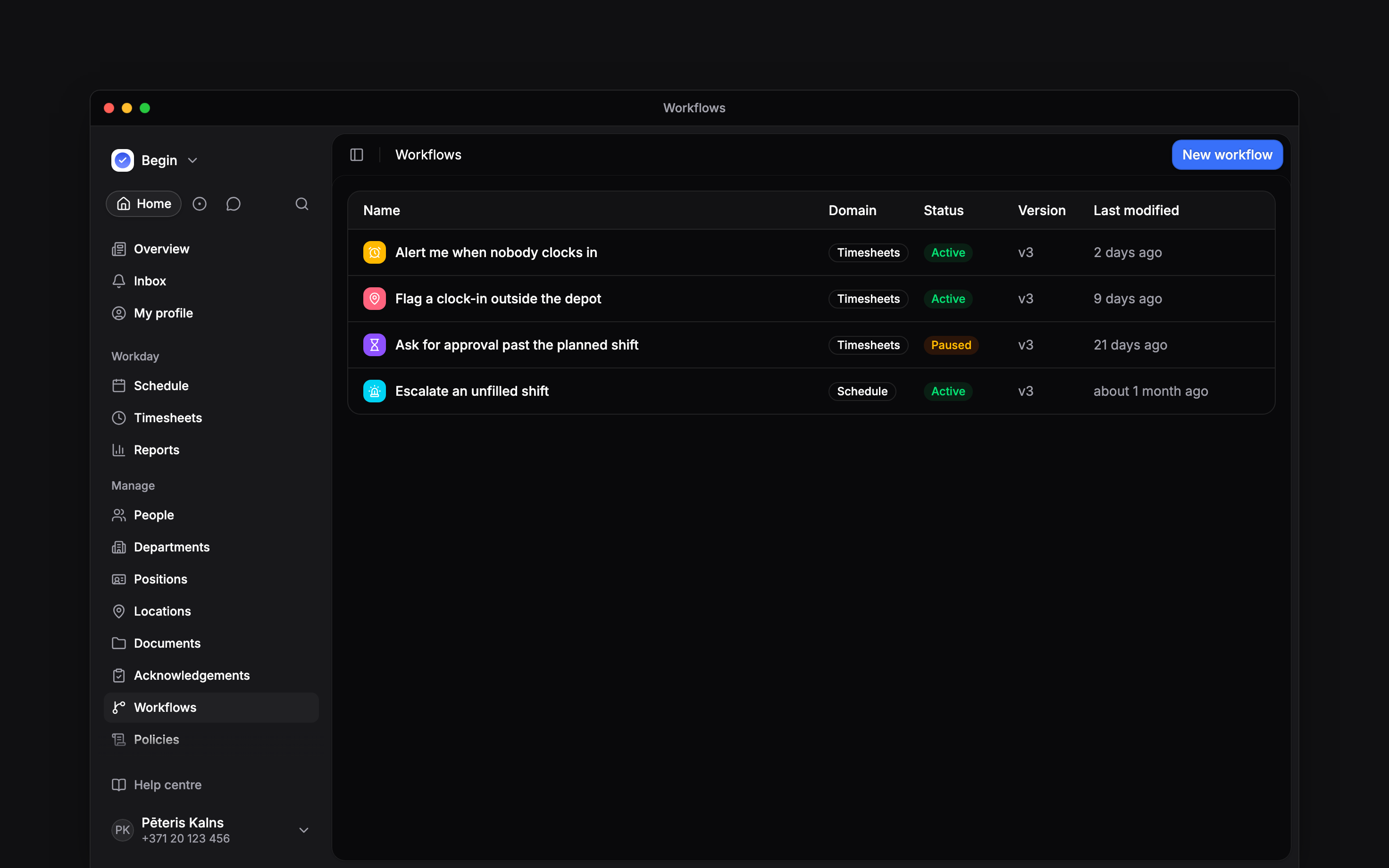Viewport: 1389px width, 868px height.
Task: Click the My profile user icon
Action: [119, 313]
